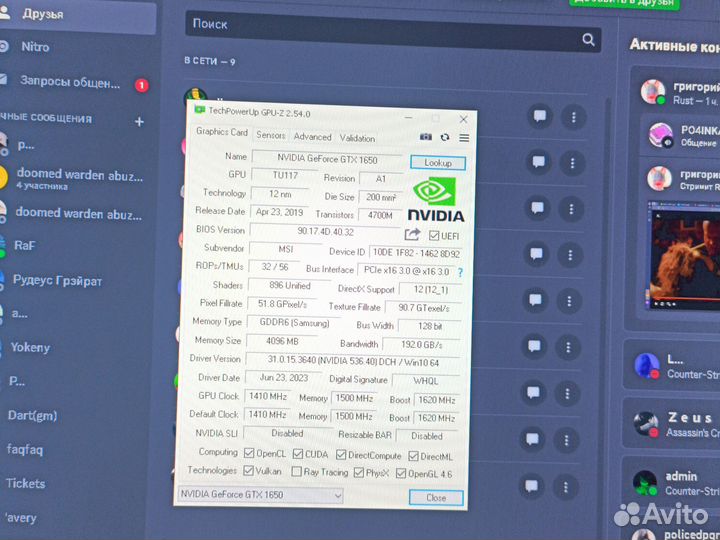Toggle the DirectCompute checkbox
The width and height of the screenshot is (720, 540).
tap(341, 455)
